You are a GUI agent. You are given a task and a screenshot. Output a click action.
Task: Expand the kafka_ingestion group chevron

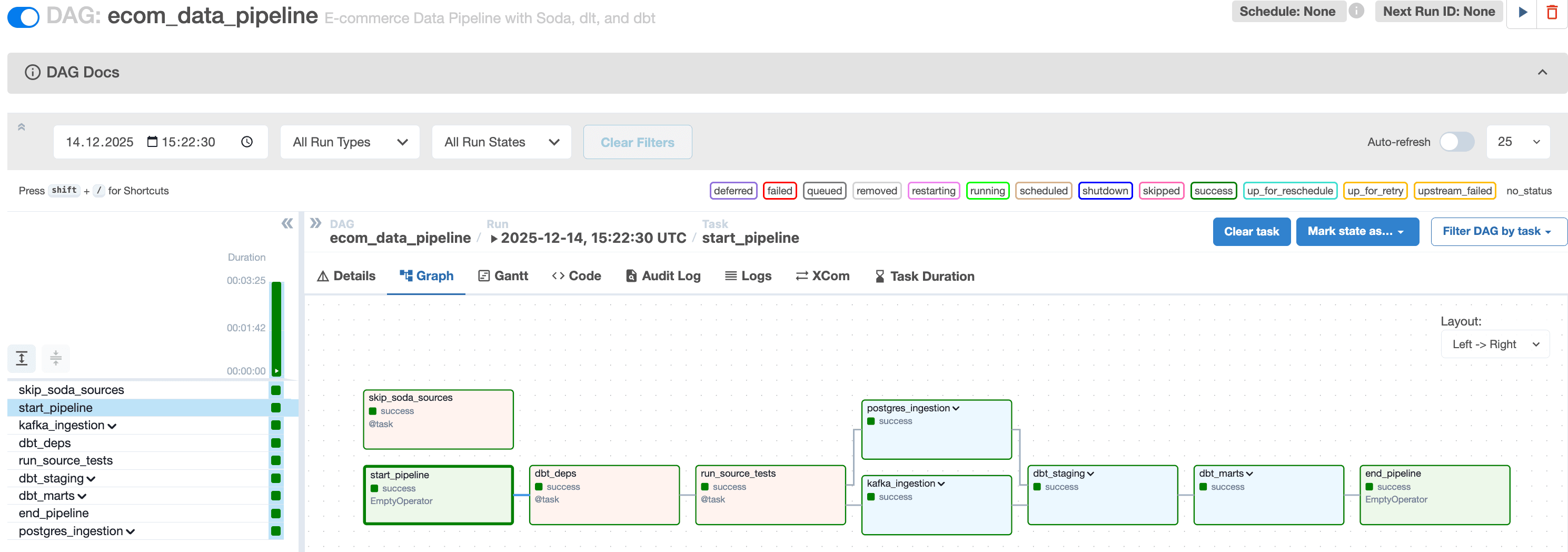940,484
